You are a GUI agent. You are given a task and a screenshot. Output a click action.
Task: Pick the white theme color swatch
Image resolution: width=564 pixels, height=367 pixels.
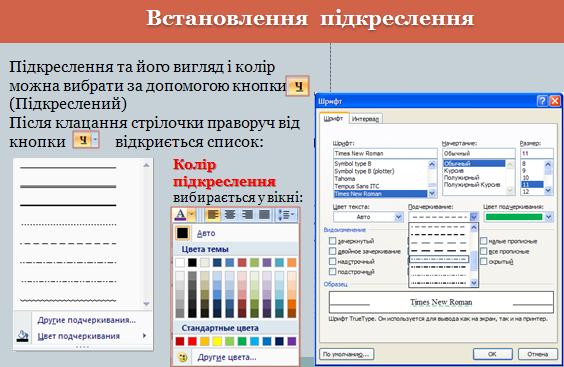(x=180, y=262)
